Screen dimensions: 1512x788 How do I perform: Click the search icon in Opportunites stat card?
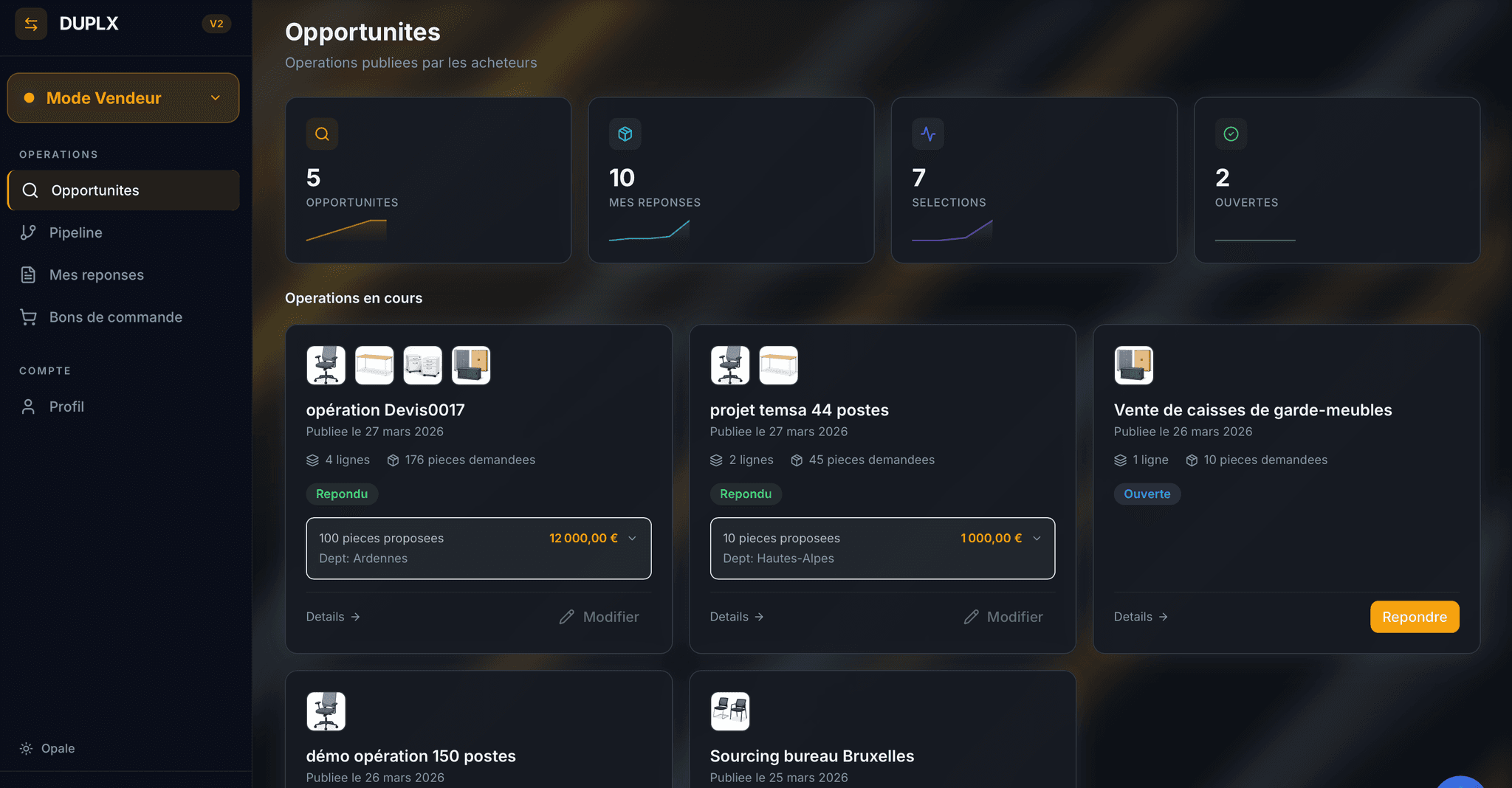point(322,134)
